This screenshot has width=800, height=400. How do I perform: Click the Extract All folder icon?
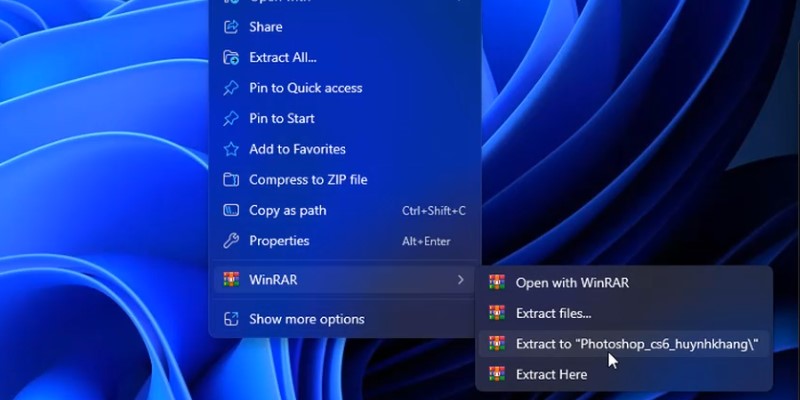point(231,58)
